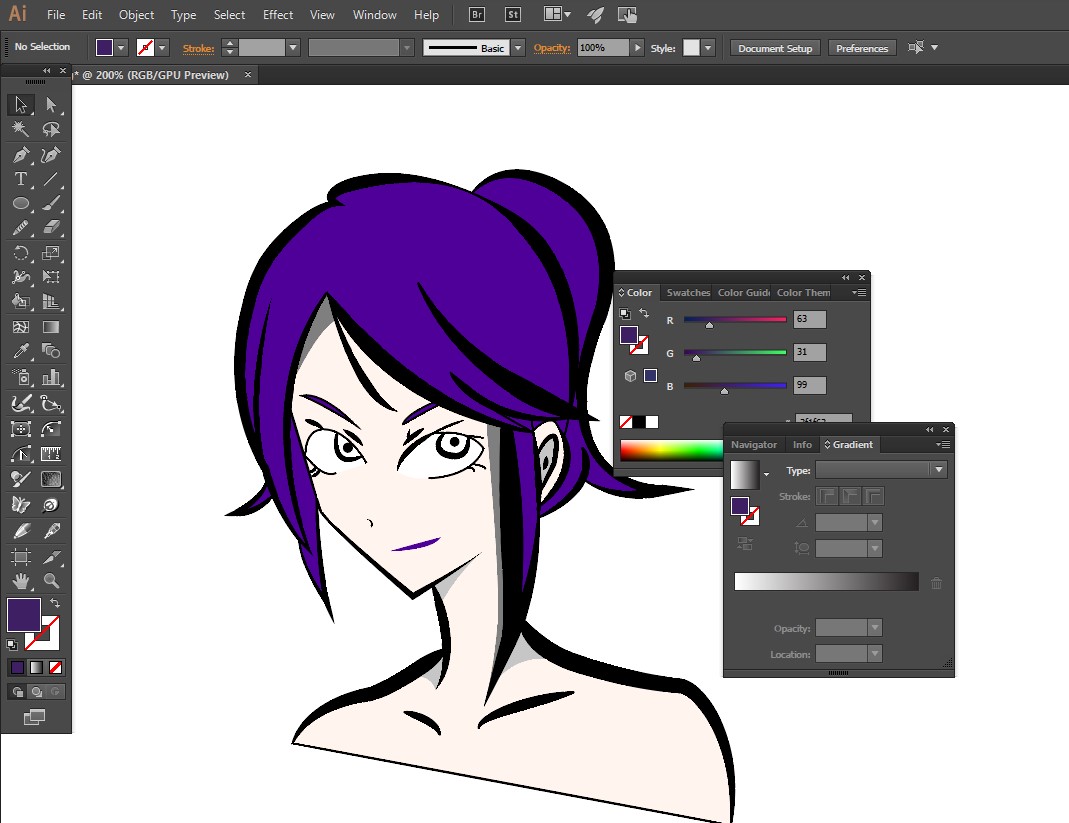Set toolbox paint mode to Color
Image resolution: width=1069 pixels, height=823 pixels.
tap(18, 668)
